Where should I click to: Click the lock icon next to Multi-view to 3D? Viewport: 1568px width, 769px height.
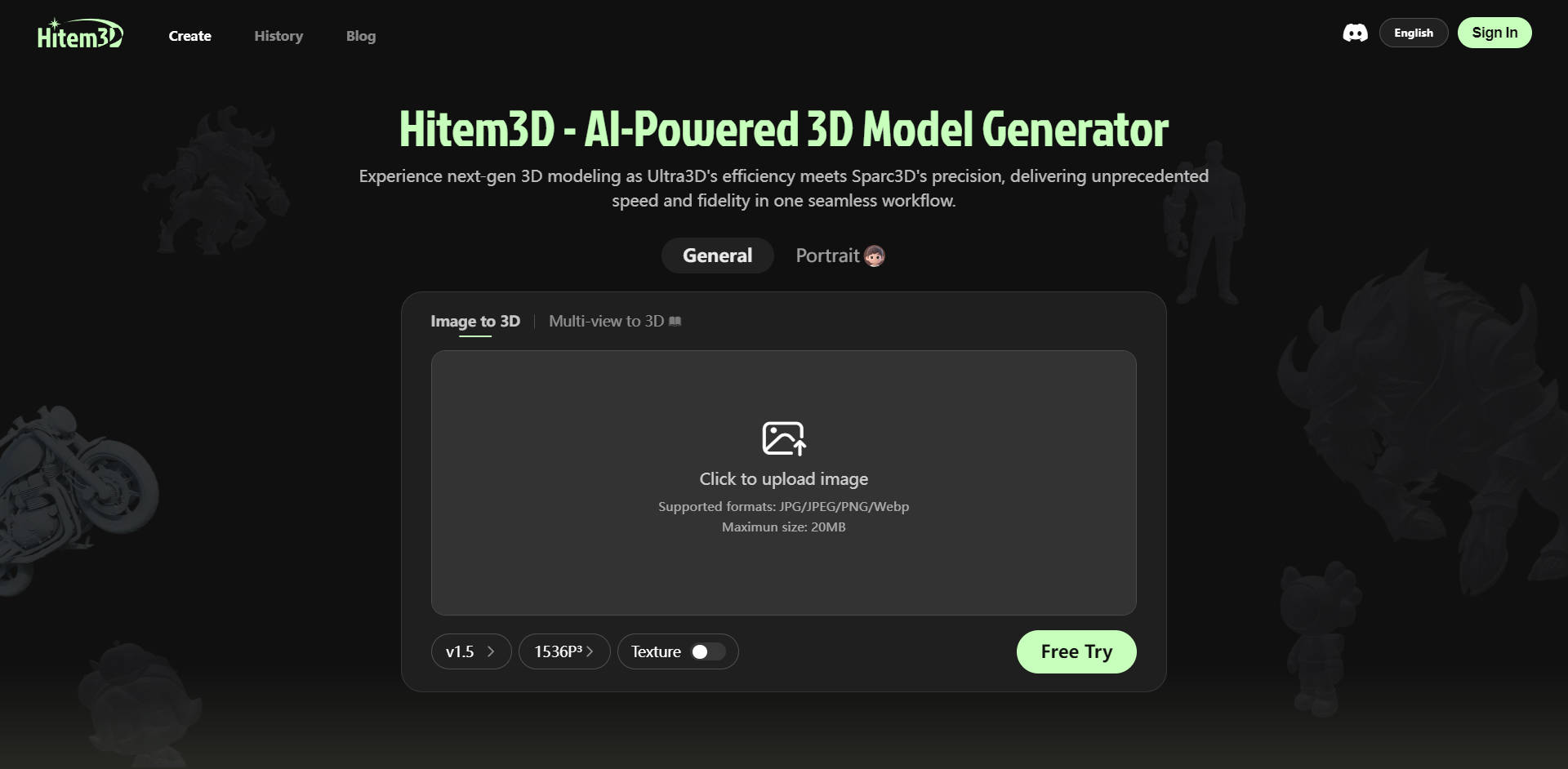click(675, 321)
